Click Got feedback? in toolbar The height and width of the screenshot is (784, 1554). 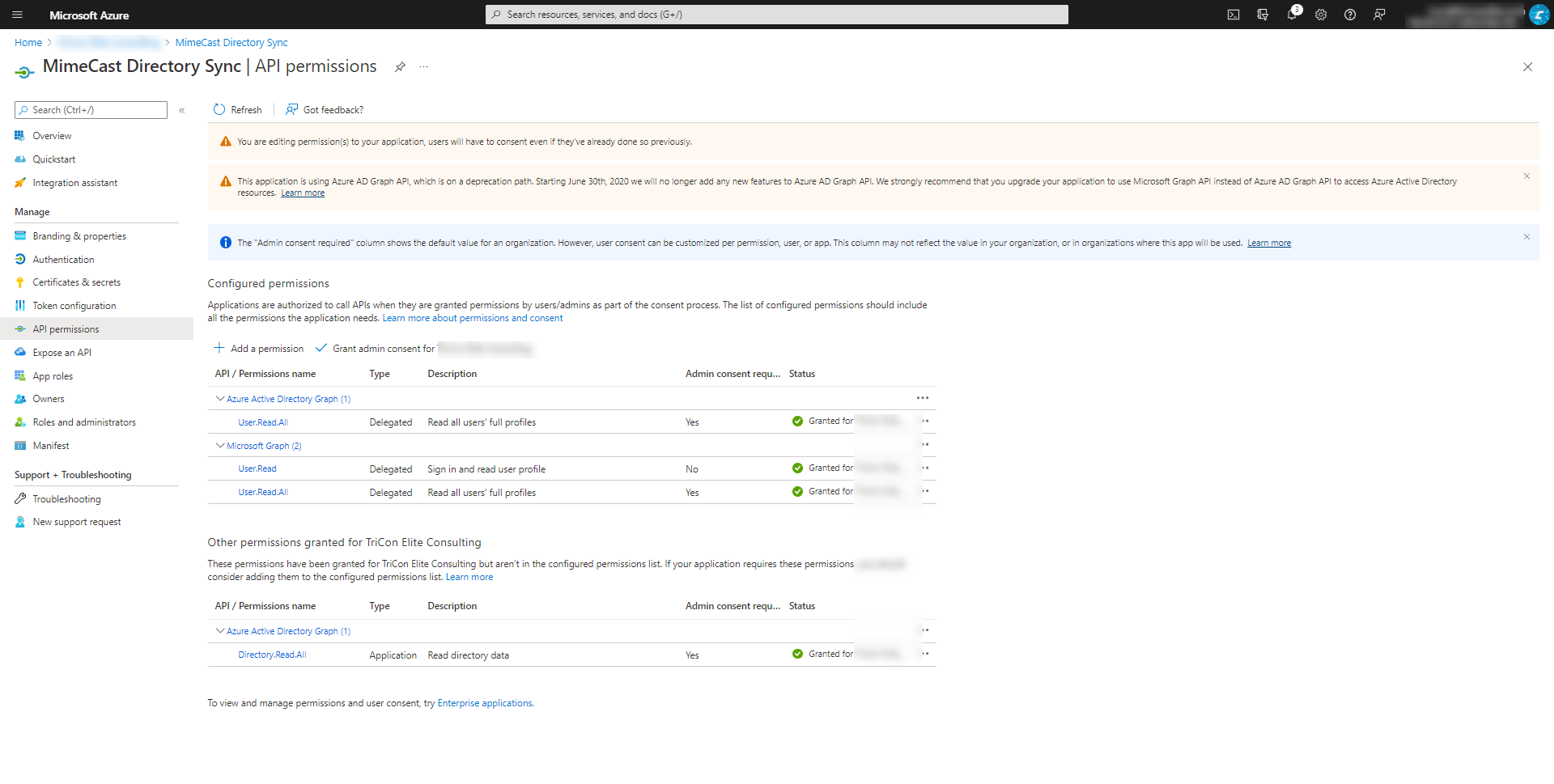[x=325, y=110]
